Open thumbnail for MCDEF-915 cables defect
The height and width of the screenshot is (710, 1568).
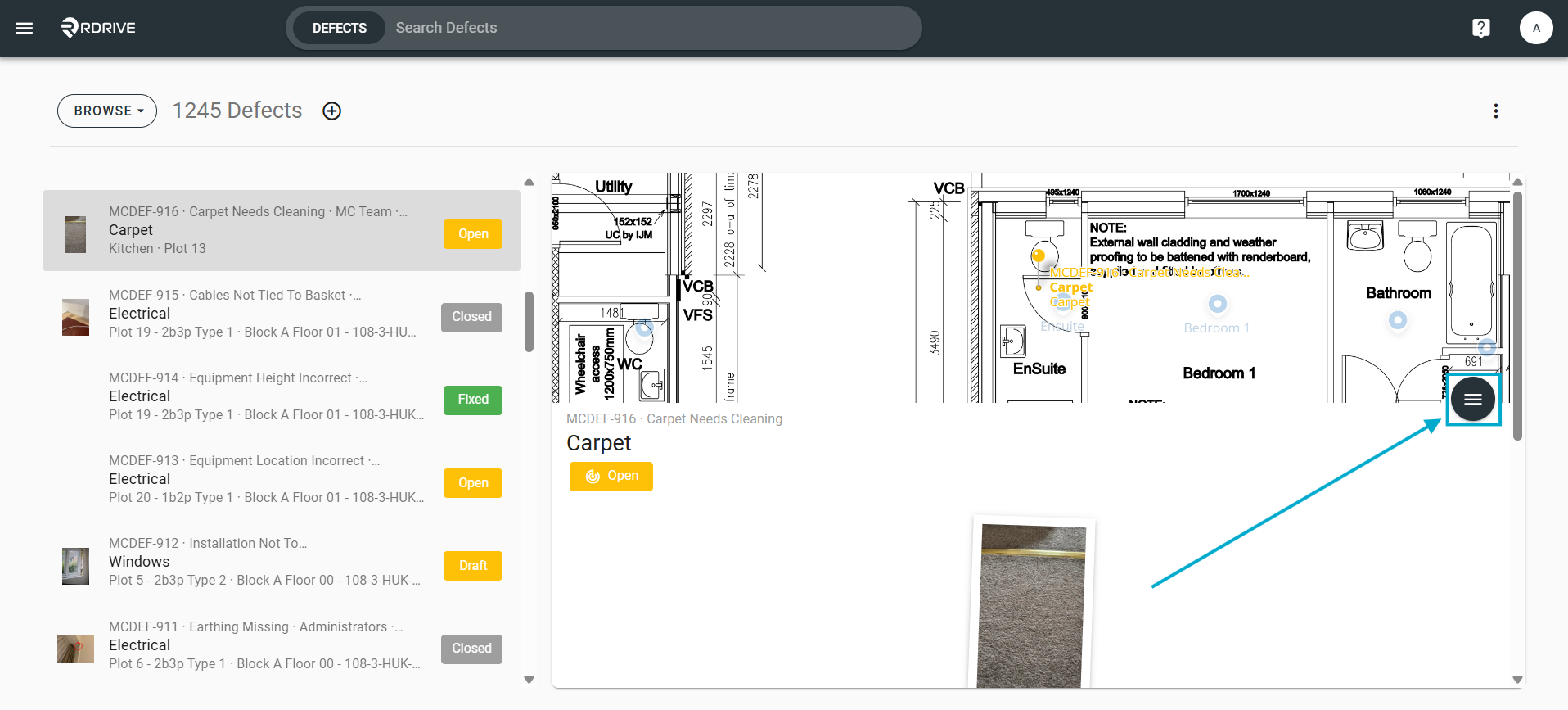click(76, 317)
